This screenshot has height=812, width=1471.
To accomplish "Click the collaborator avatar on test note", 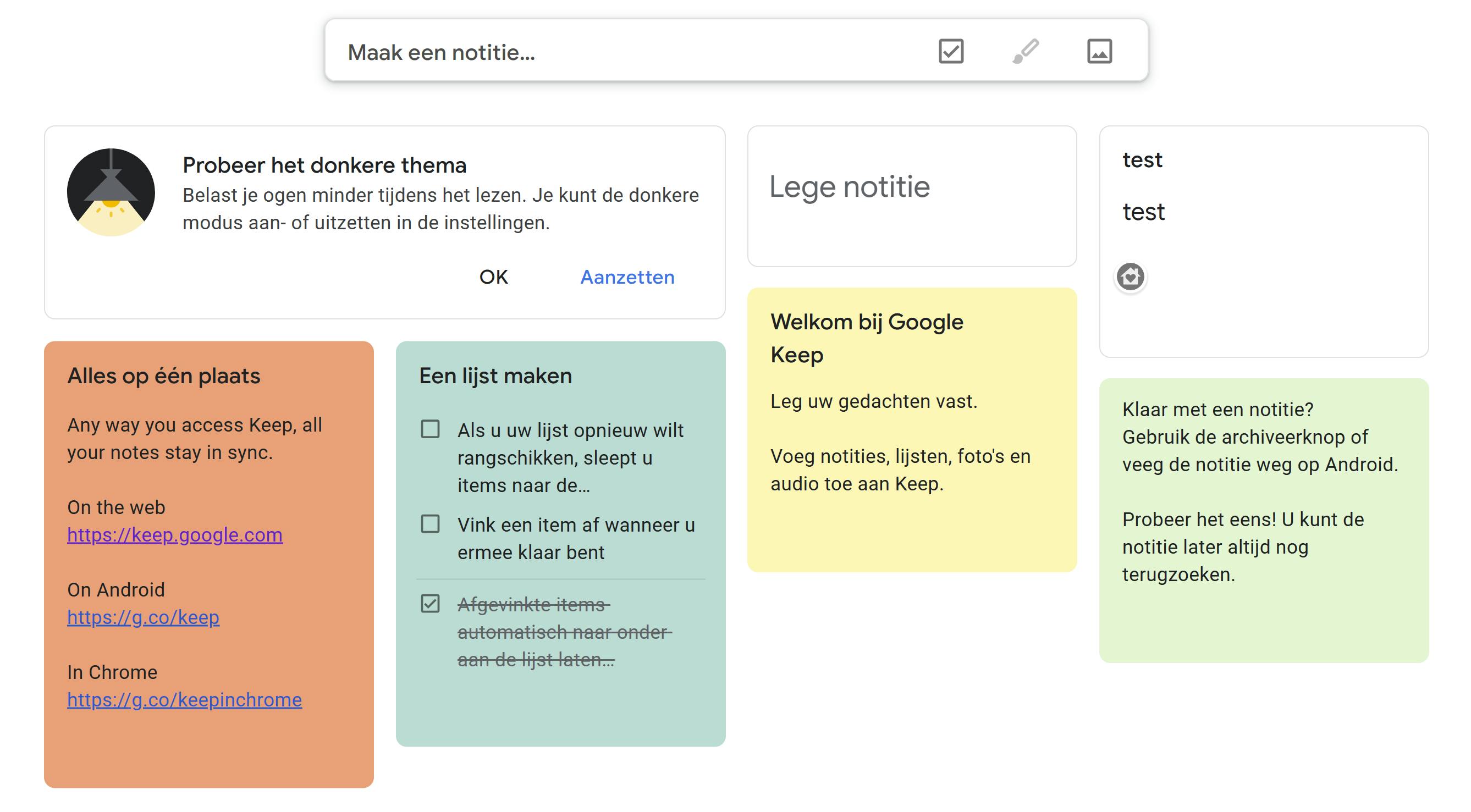I will point(1130,277).
